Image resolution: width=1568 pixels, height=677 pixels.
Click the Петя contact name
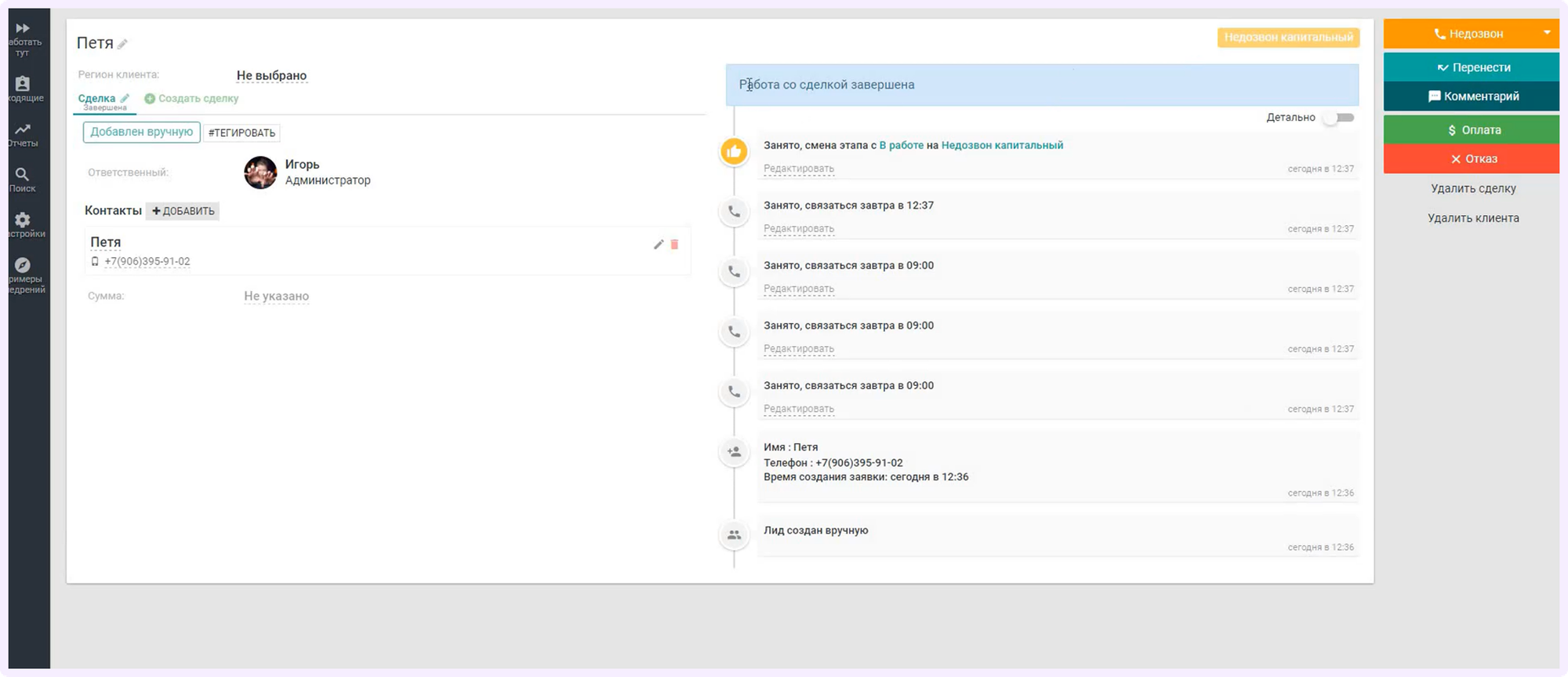click(106, 242)
